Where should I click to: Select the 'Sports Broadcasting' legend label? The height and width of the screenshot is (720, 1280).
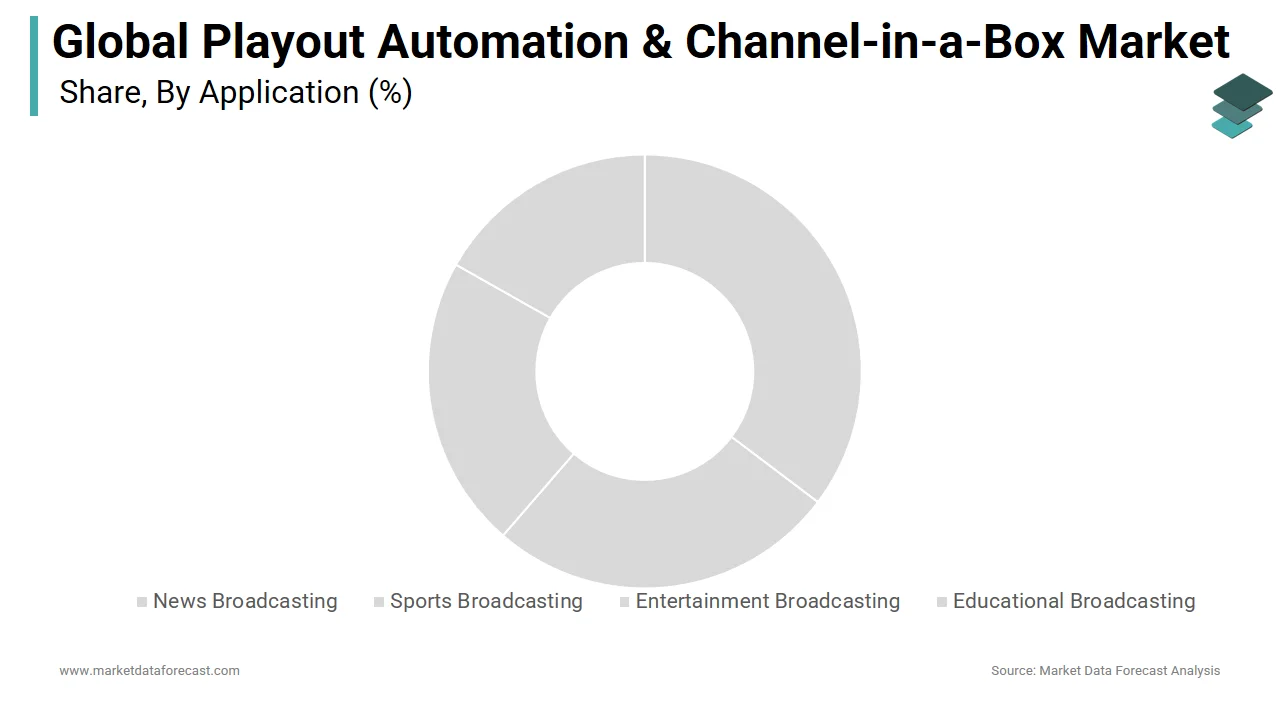[486, 601]
